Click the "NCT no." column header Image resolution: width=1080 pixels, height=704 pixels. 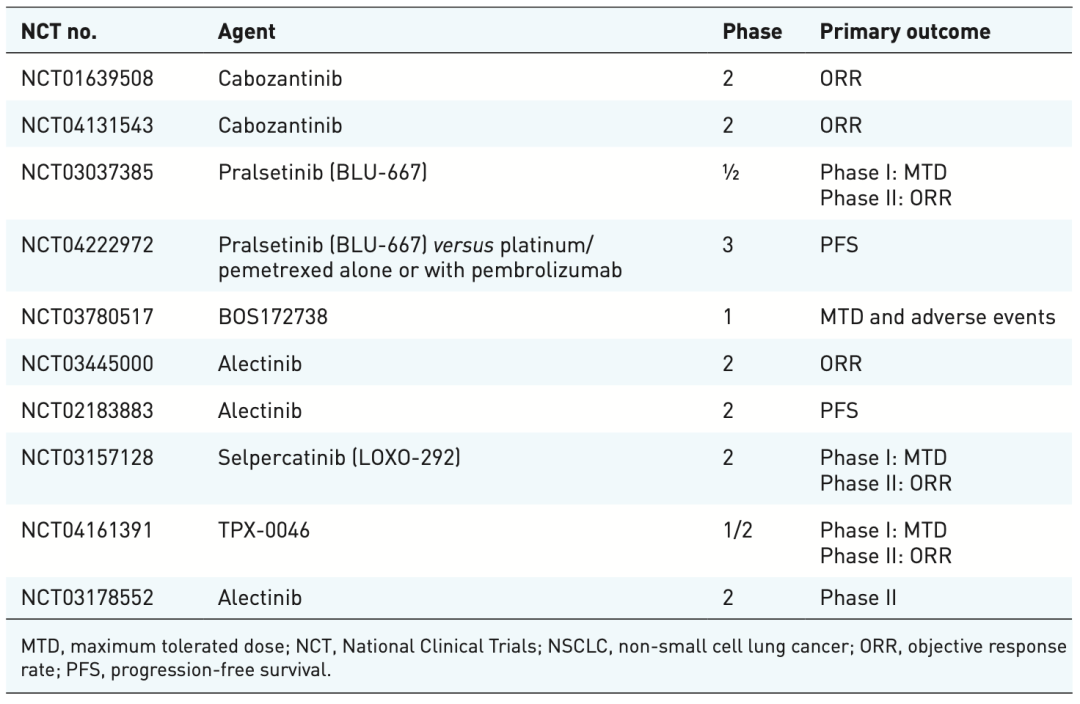click(x=59, y=31)
